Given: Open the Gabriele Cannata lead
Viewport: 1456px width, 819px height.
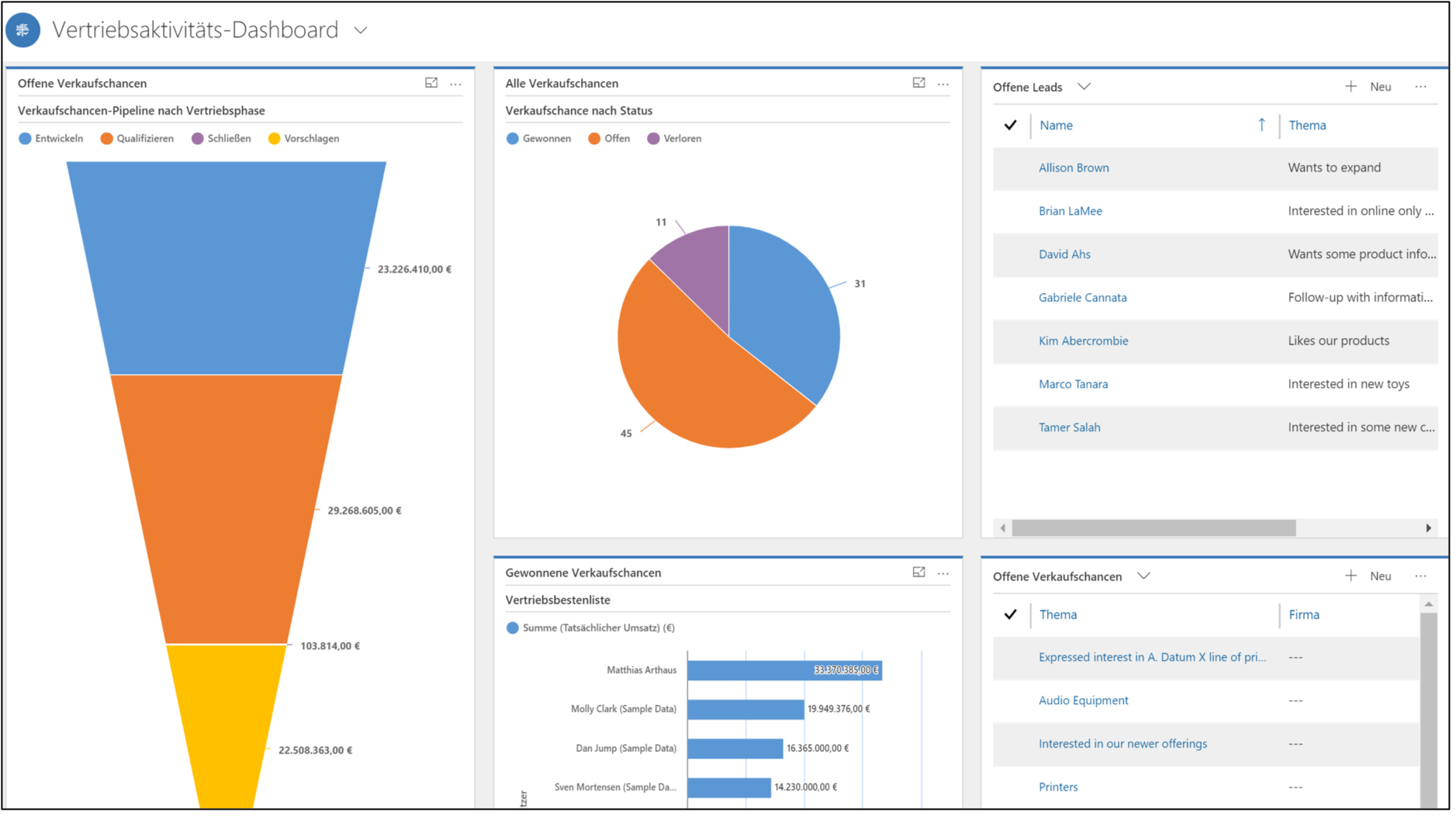Looking at the screenshot, I should [x=1083, y=298].
